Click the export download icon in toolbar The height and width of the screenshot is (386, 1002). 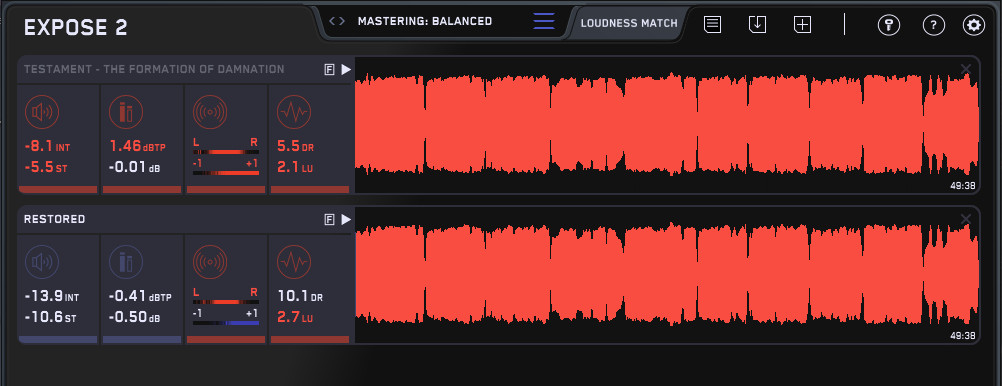click(757, 25)
